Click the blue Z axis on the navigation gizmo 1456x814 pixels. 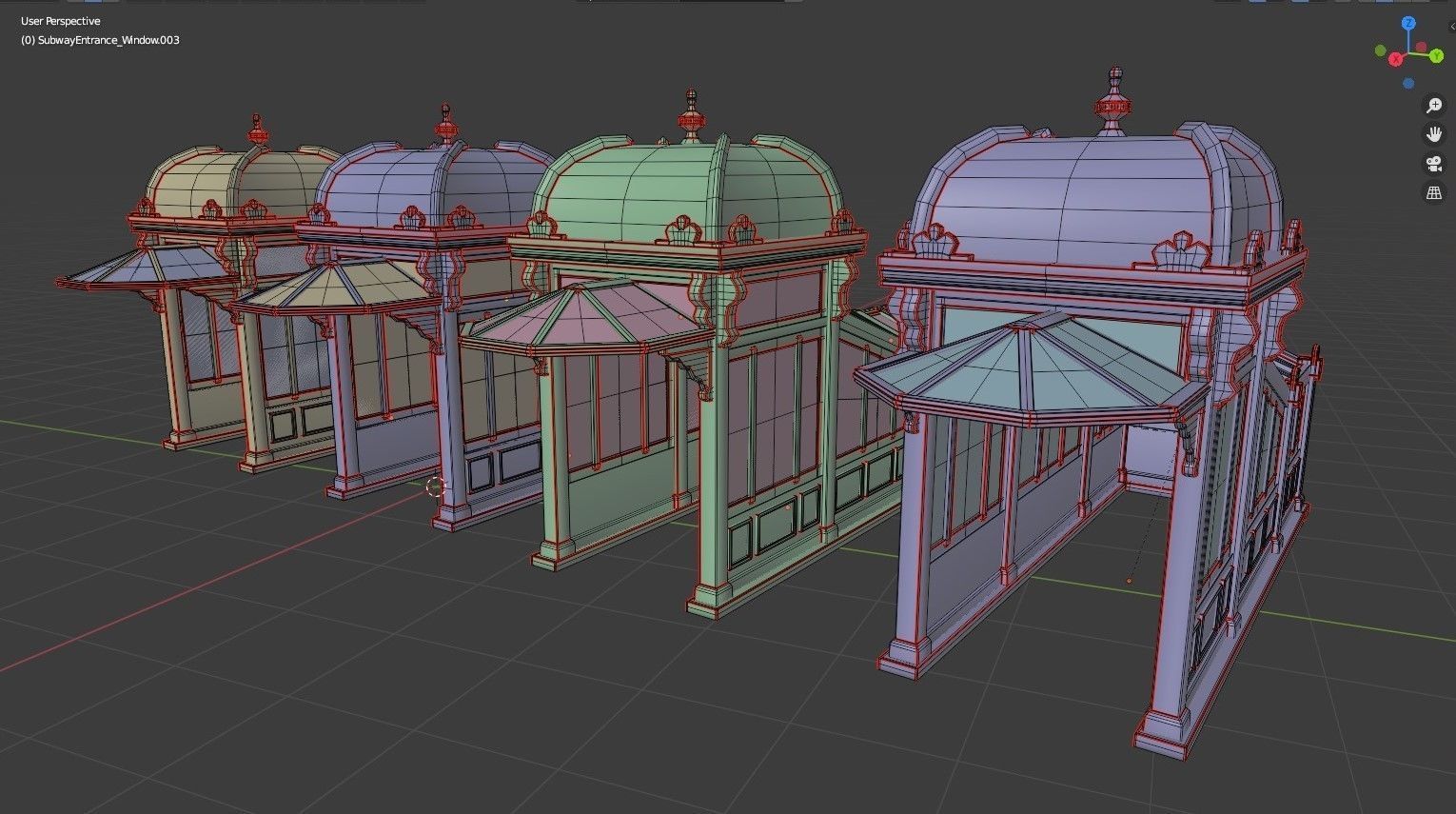(1407, 24)
